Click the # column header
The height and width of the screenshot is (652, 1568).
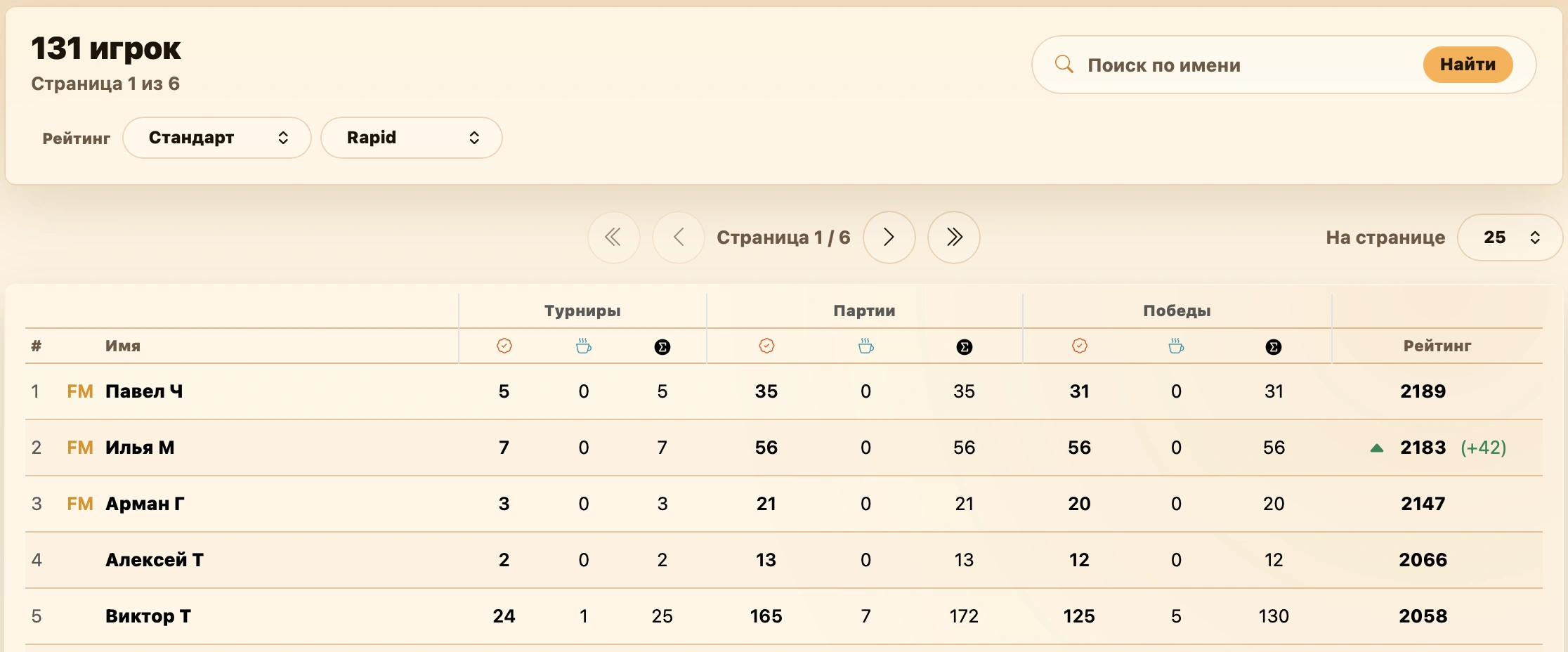coord(37,346)
